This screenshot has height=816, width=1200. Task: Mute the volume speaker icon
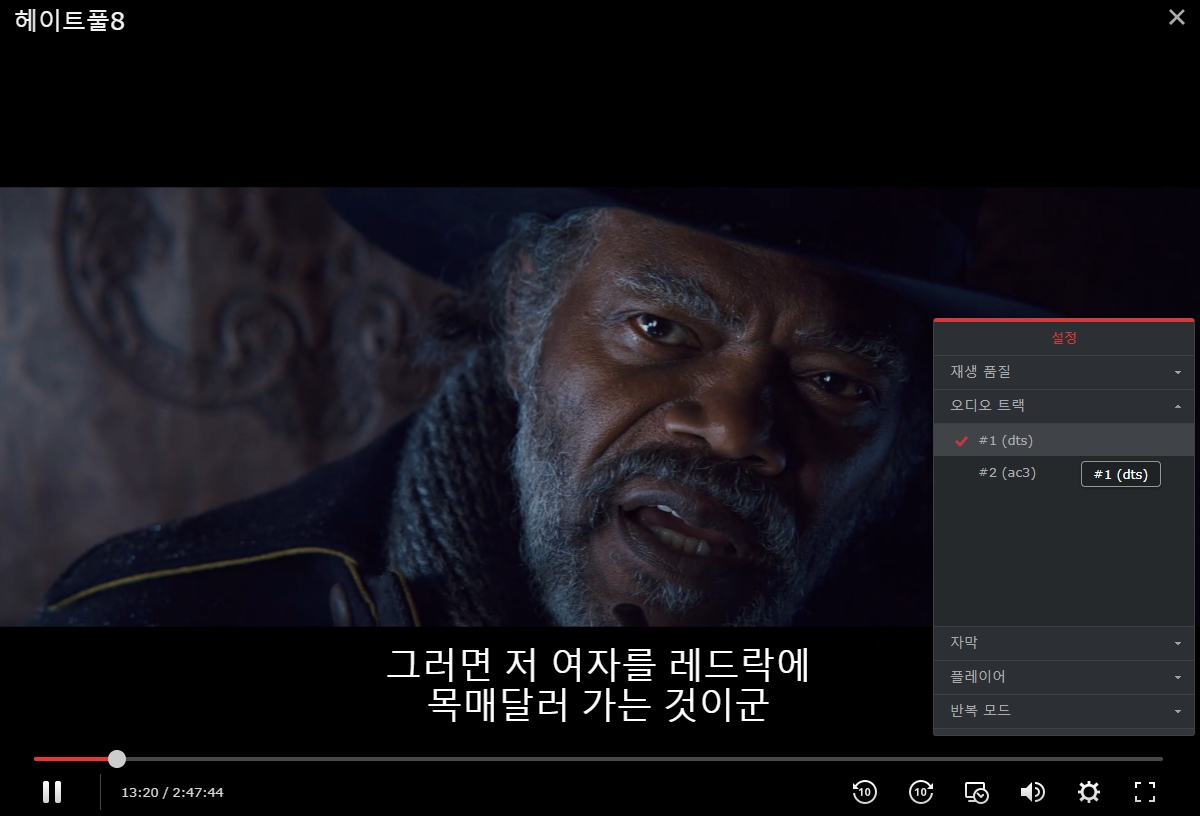click(x=1032, y=792)
